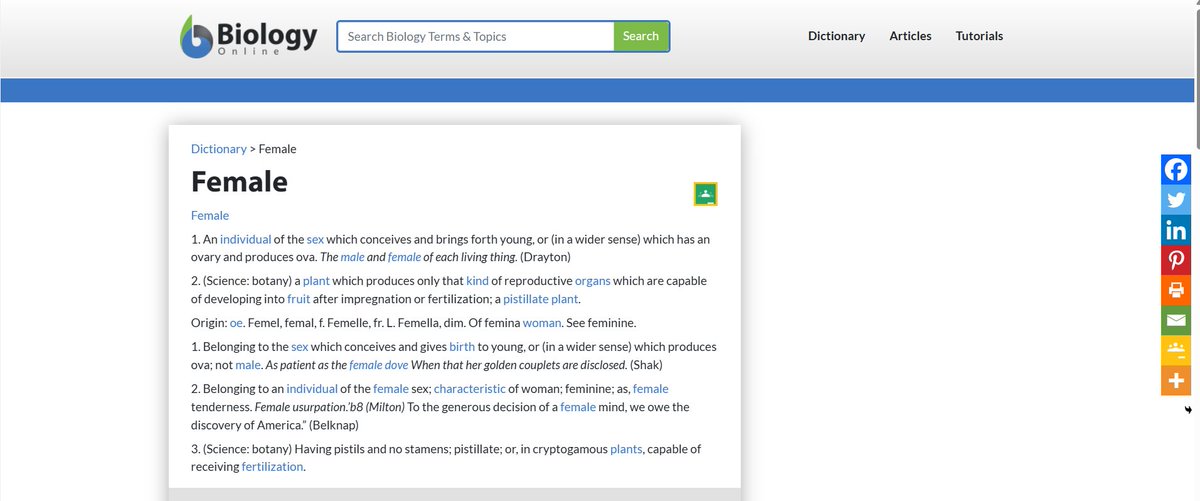Open the 'female dove' link

378,365
